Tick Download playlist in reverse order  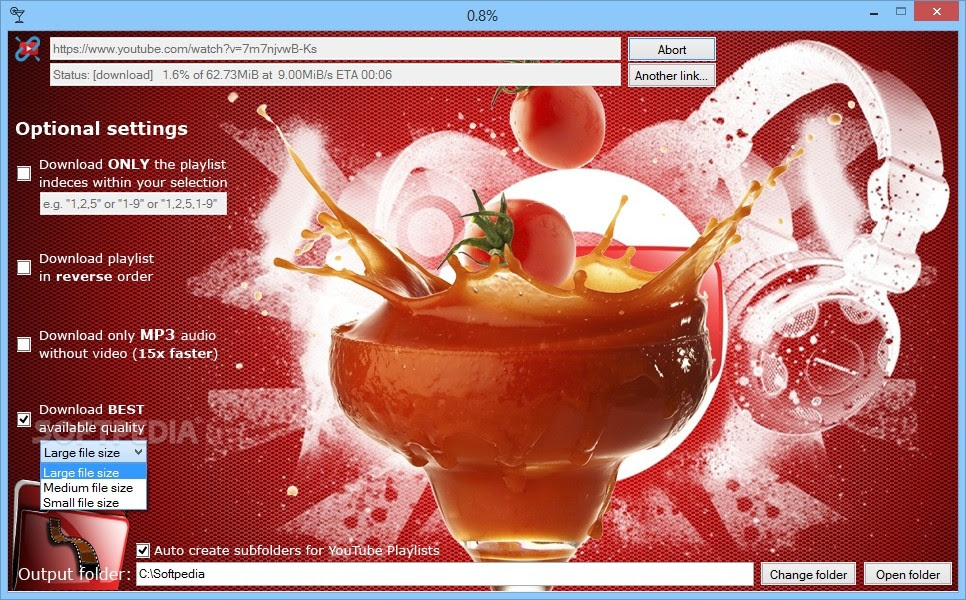coord(24,267)
